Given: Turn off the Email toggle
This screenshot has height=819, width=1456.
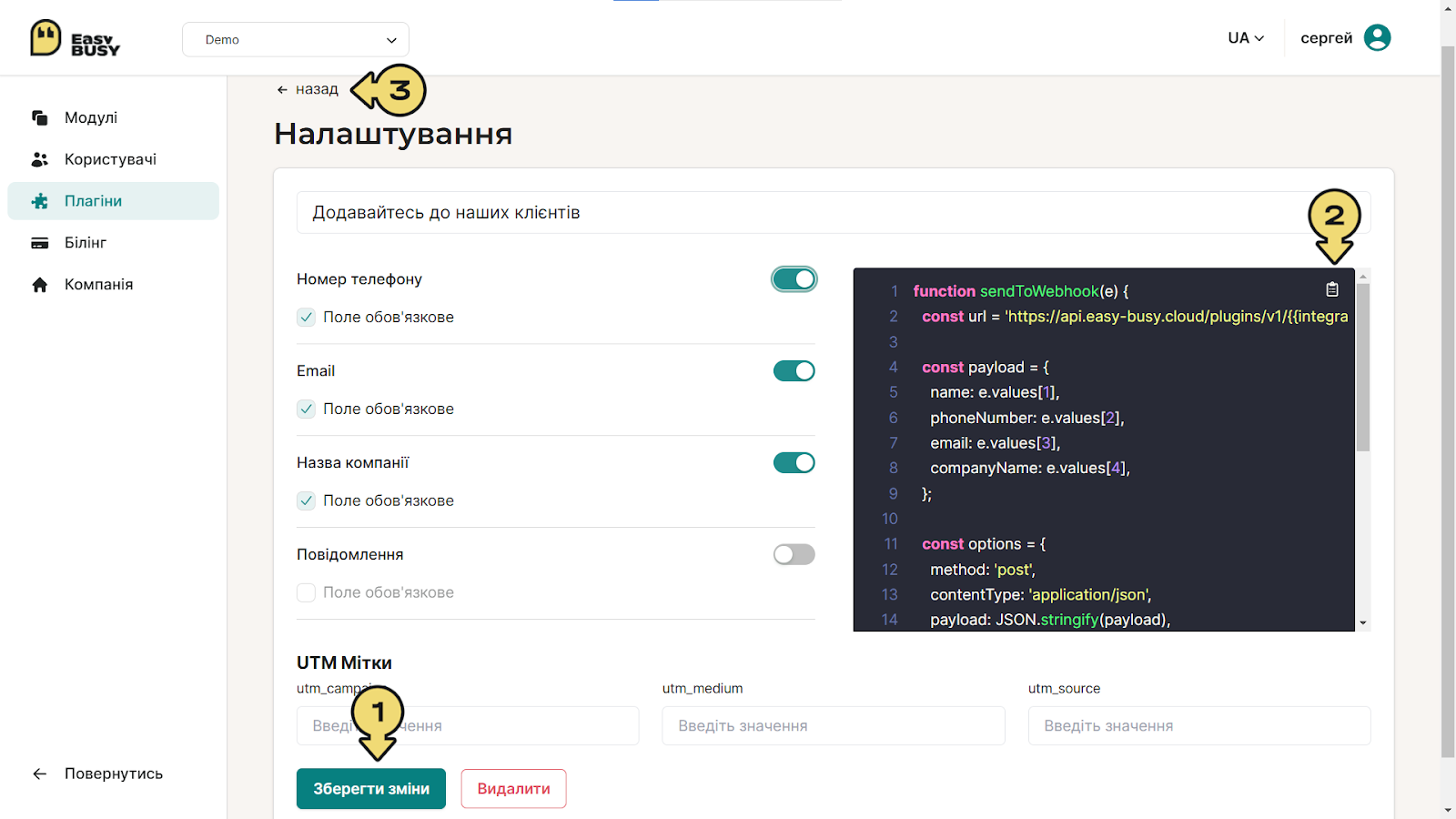Looking at the screenshot, I should point(794,370).
